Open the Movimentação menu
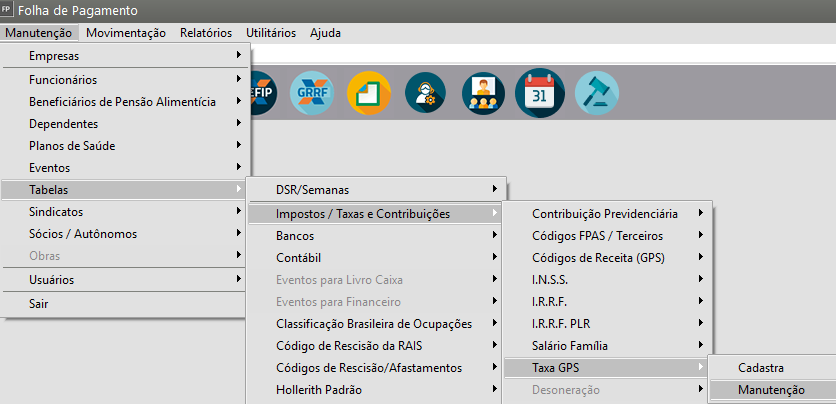 click(126, 32)
